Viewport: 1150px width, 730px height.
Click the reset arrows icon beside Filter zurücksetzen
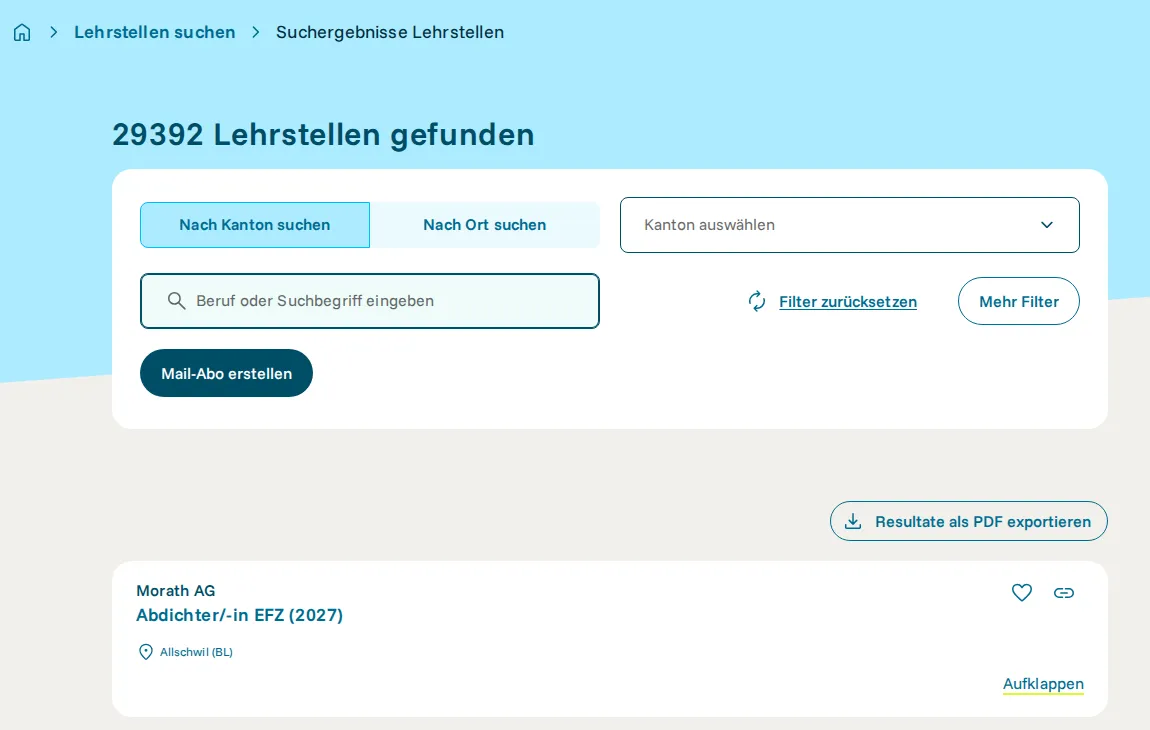pyautogui.click(x=757, y=301)
